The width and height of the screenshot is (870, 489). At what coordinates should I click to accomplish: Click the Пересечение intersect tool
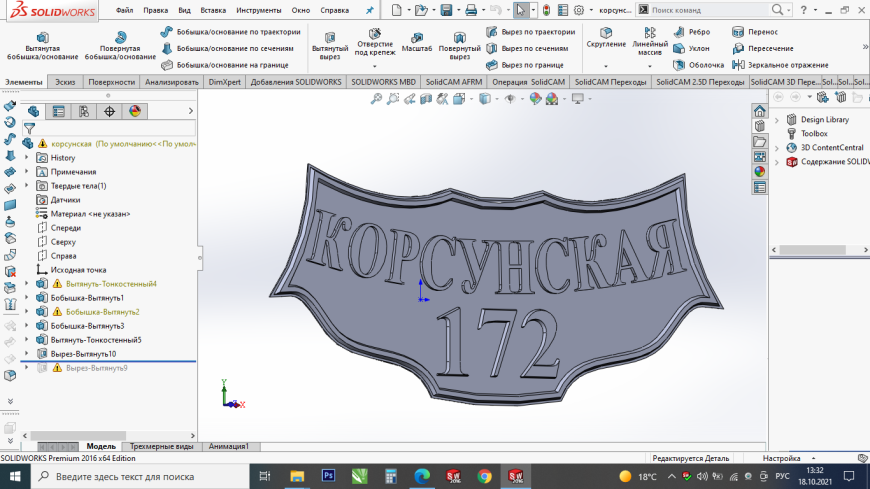coord(762,48)
